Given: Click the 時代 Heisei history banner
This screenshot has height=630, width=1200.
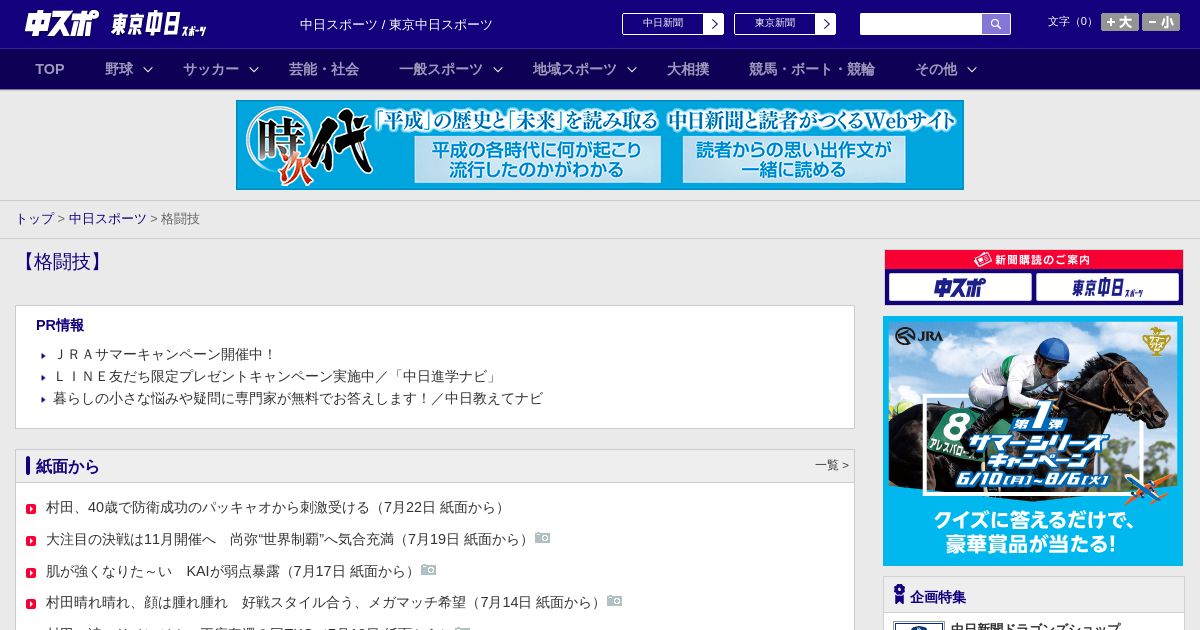Looking at the screenshot, I should [600, 145].
